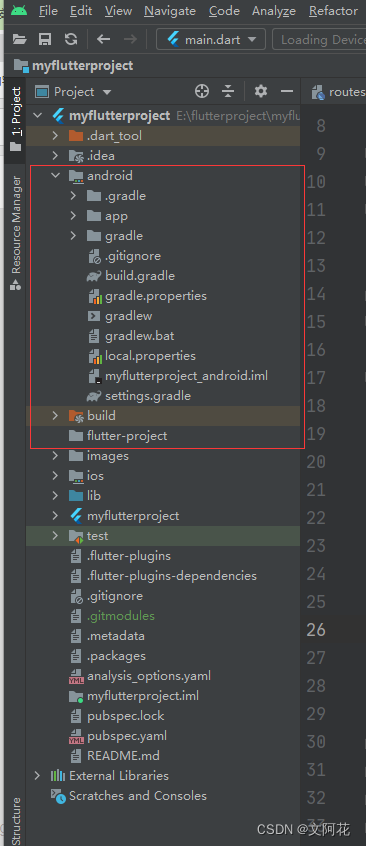Open the Project view type dropdown
Viewport: 366px width, 846px height.
pos(73,92)
